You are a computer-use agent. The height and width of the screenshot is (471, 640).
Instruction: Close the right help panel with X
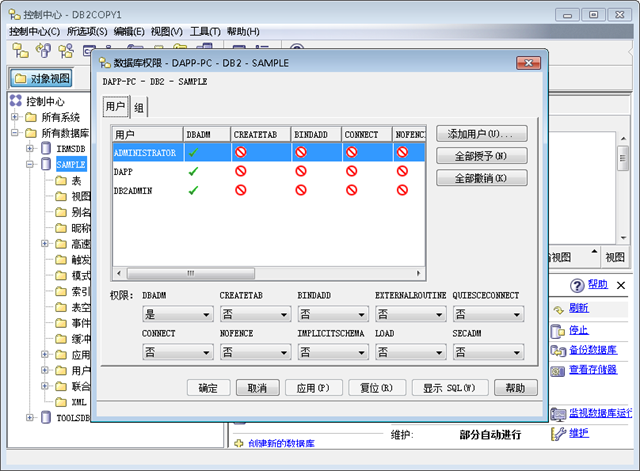click(x=621, y=285)
